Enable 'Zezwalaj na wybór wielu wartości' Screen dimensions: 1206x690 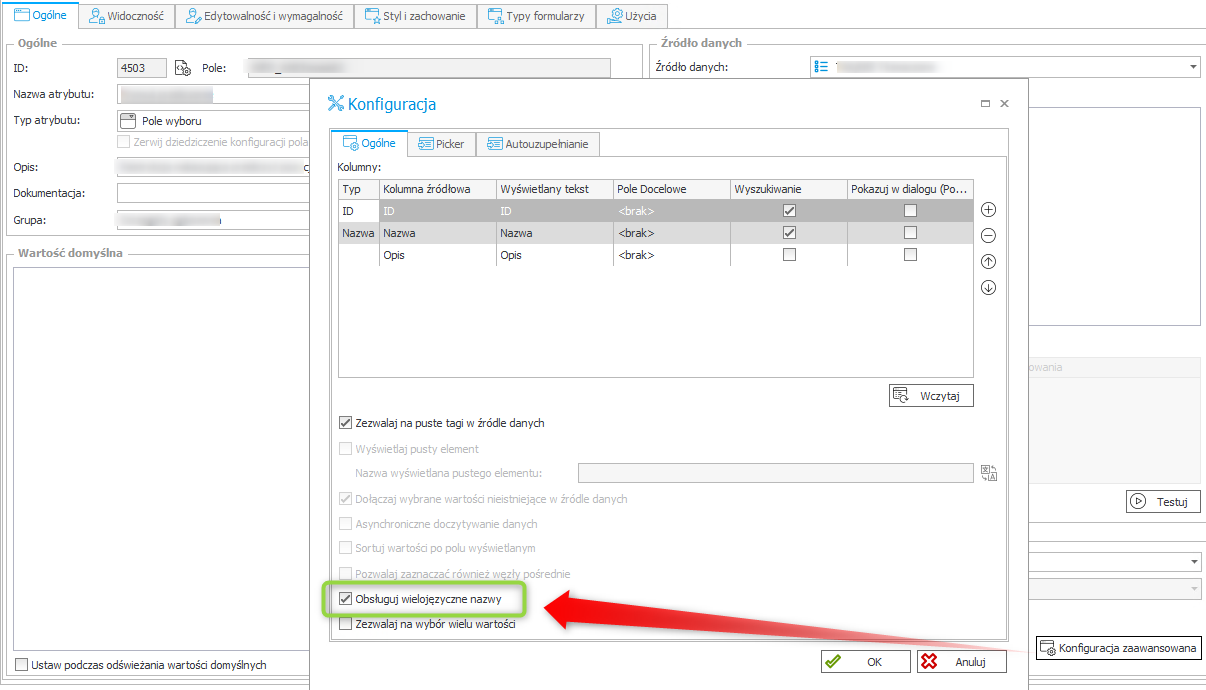coord(346,624)
